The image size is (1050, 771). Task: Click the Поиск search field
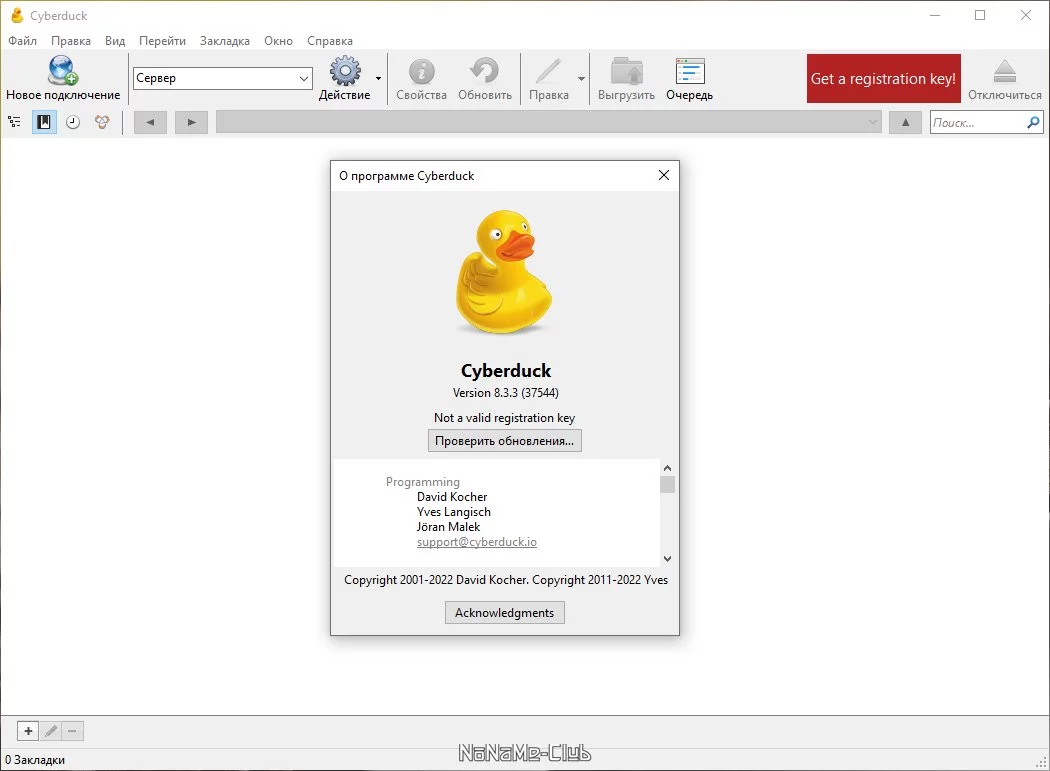click(x=978, y=123)
